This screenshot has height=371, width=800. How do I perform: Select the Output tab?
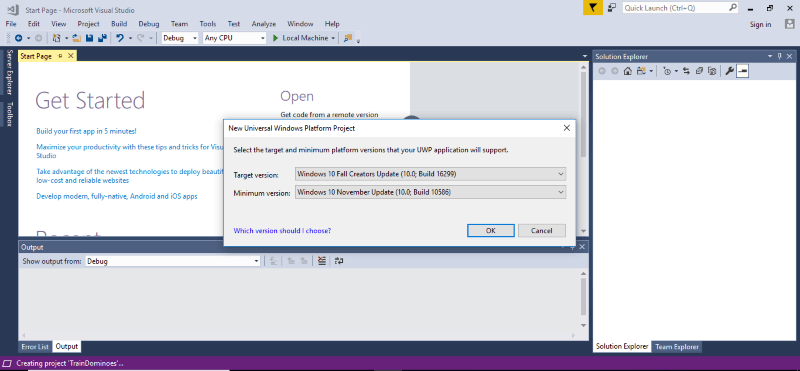pos(66,347)
